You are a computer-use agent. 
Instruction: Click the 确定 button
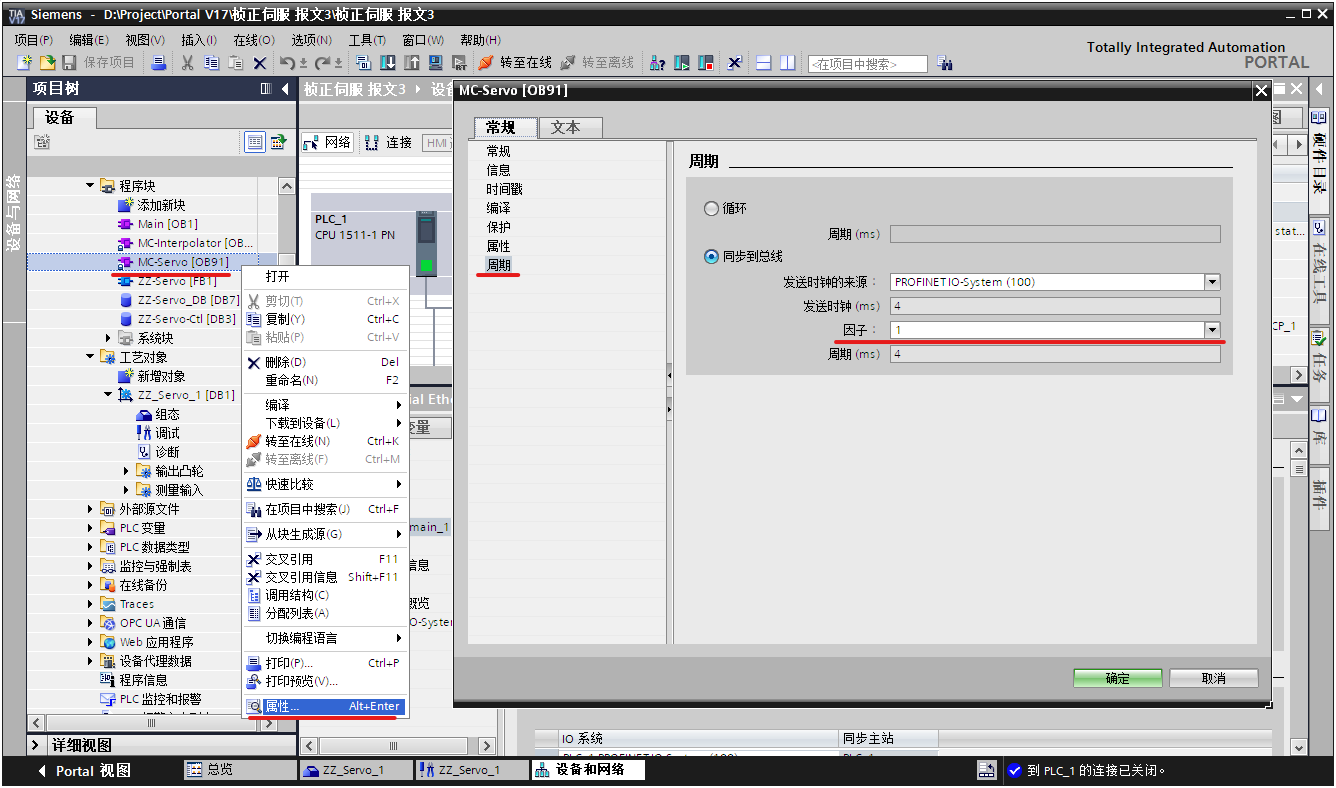1118,678
